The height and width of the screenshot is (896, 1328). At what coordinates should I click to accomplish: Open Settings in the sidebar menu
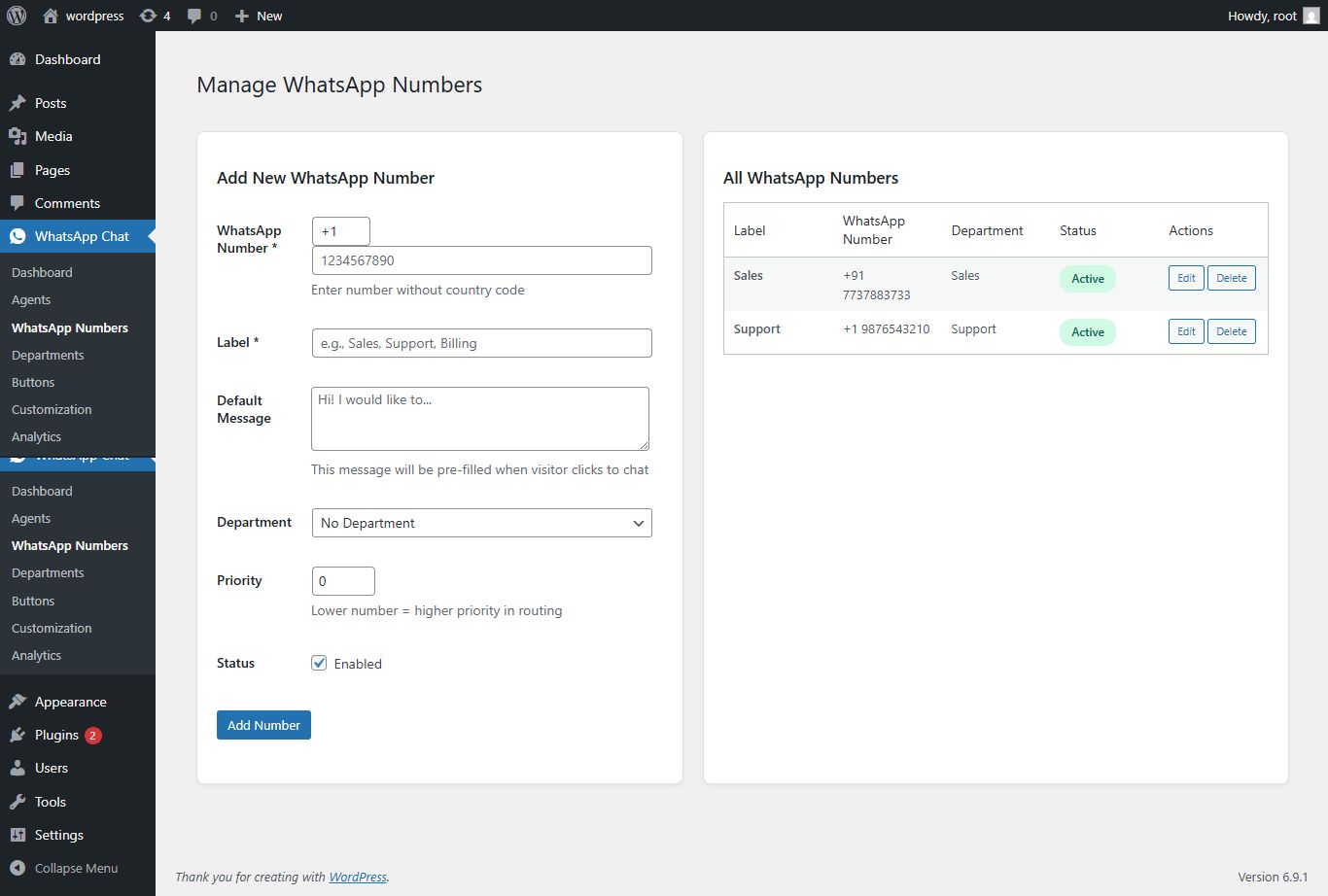coord(58,835)
